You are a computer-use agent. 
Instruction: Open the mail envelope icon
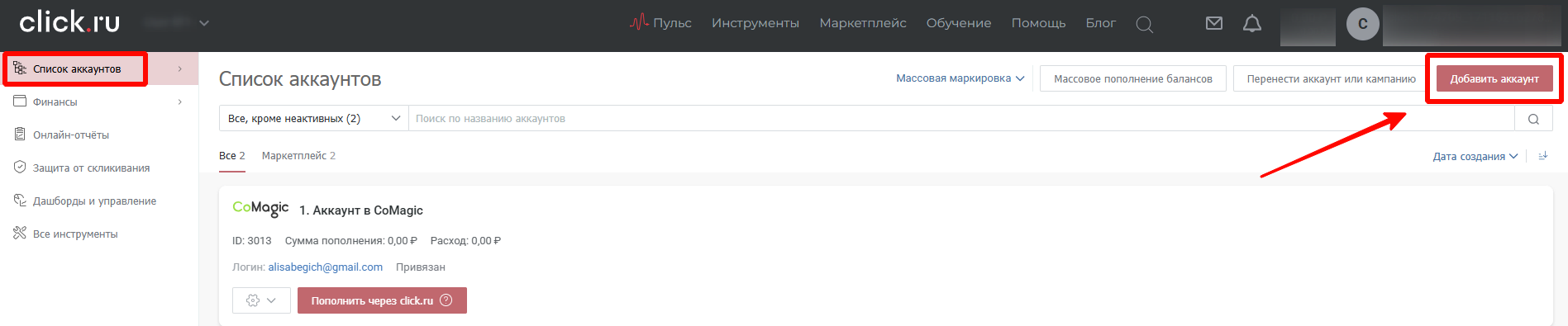click(x=1214, y=23)
